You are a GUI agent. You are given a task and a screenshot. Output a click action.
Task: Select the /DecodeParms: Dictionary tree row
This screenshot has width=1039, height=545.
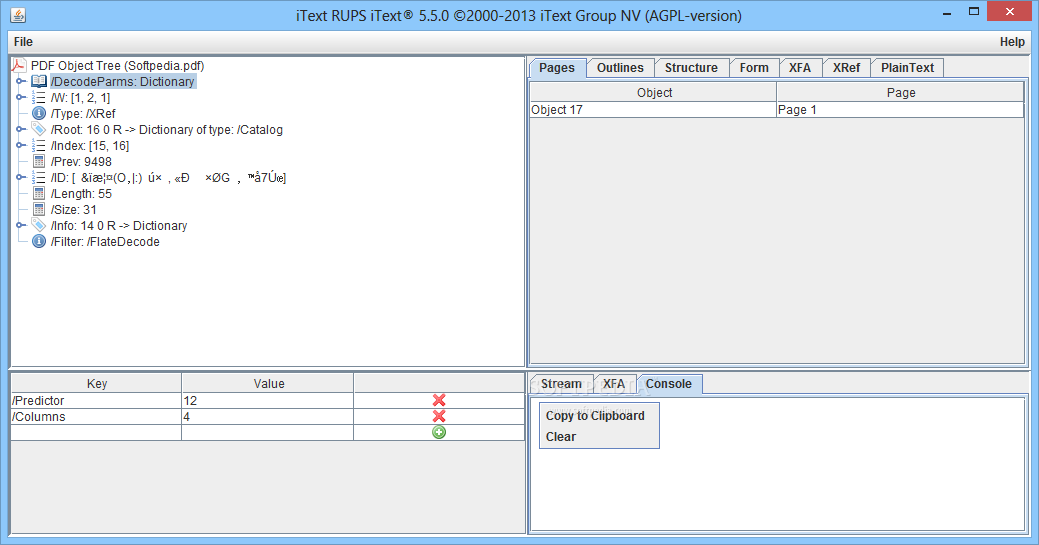coord(123,81)
